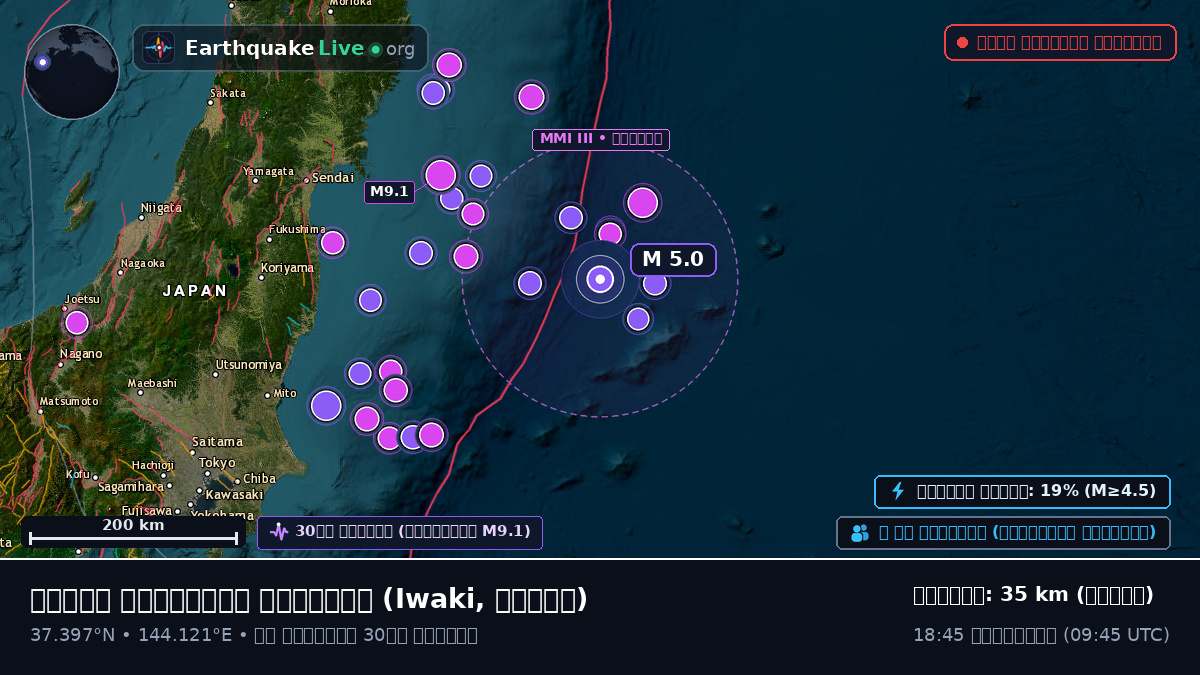Click the Utsunomiya city label
Screen dimensions: 1200x675
(249, 365)
